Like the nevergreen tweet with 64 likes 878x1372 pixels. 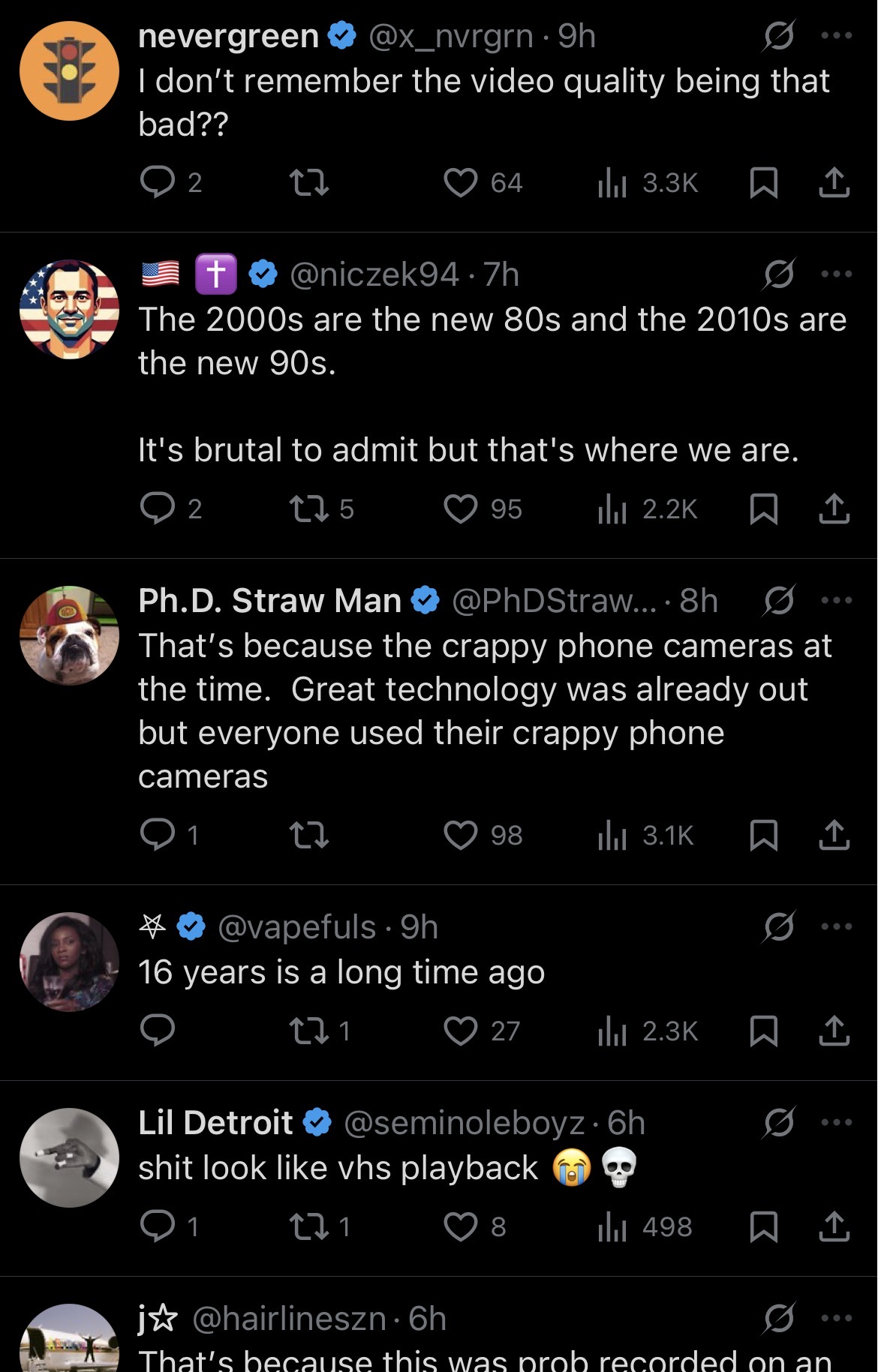[x=461, y=182]
